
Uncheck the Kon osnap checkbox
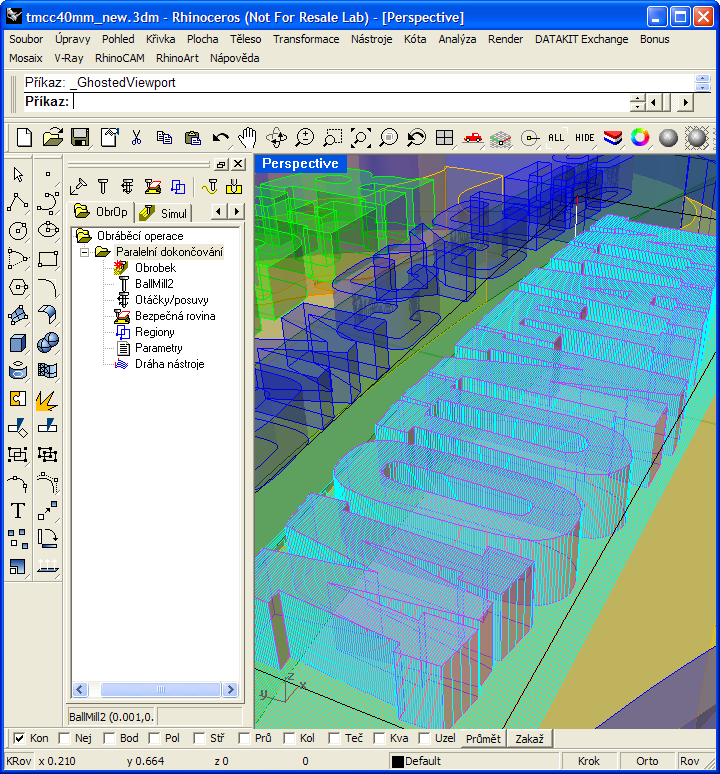click(x=19, y=739)
